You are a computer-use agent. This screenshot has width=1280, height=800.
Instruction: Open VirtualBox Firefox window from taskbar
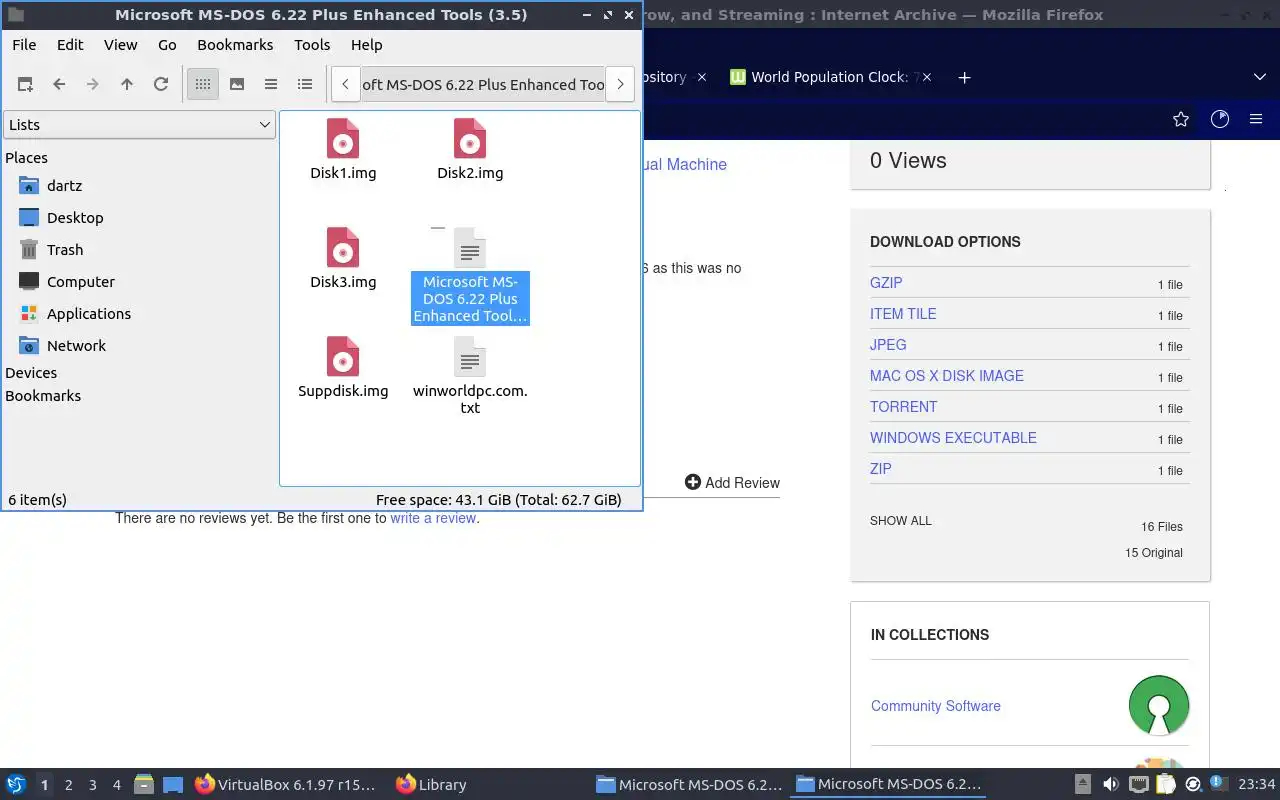point(285,785)
